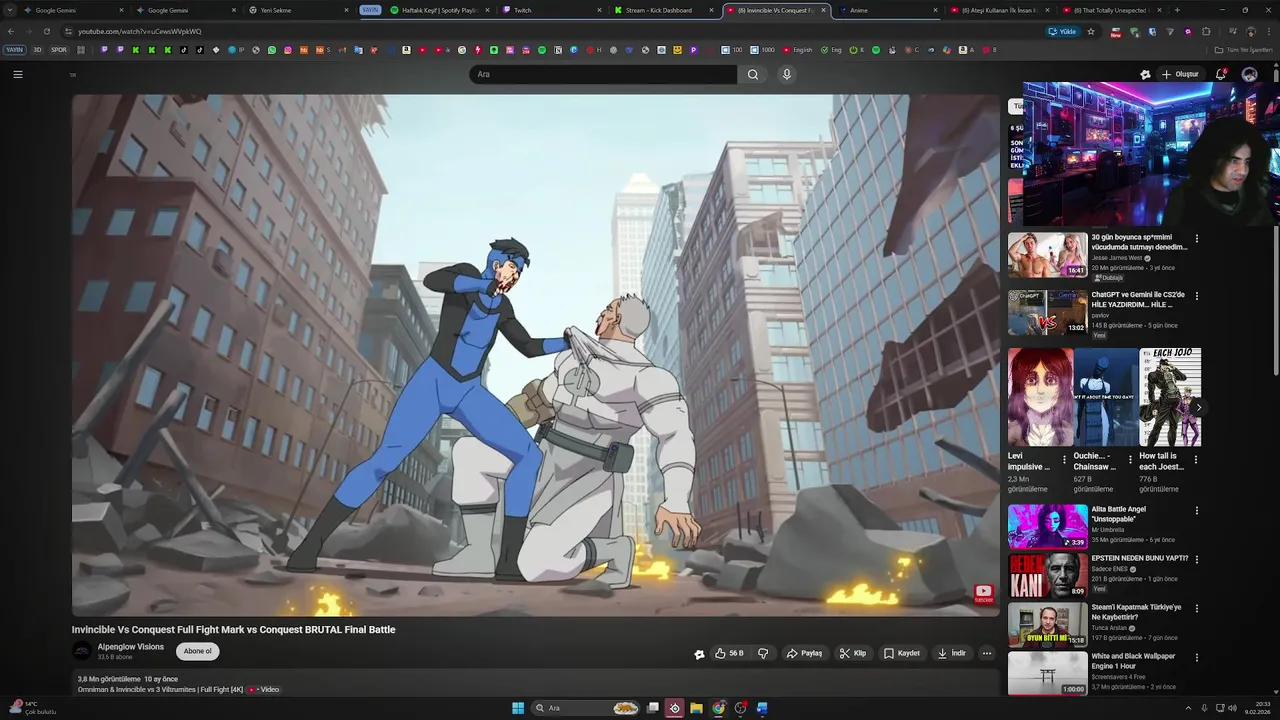Click the YouTube watermark on the video
Screen dimensions: 1280x720
983,594
